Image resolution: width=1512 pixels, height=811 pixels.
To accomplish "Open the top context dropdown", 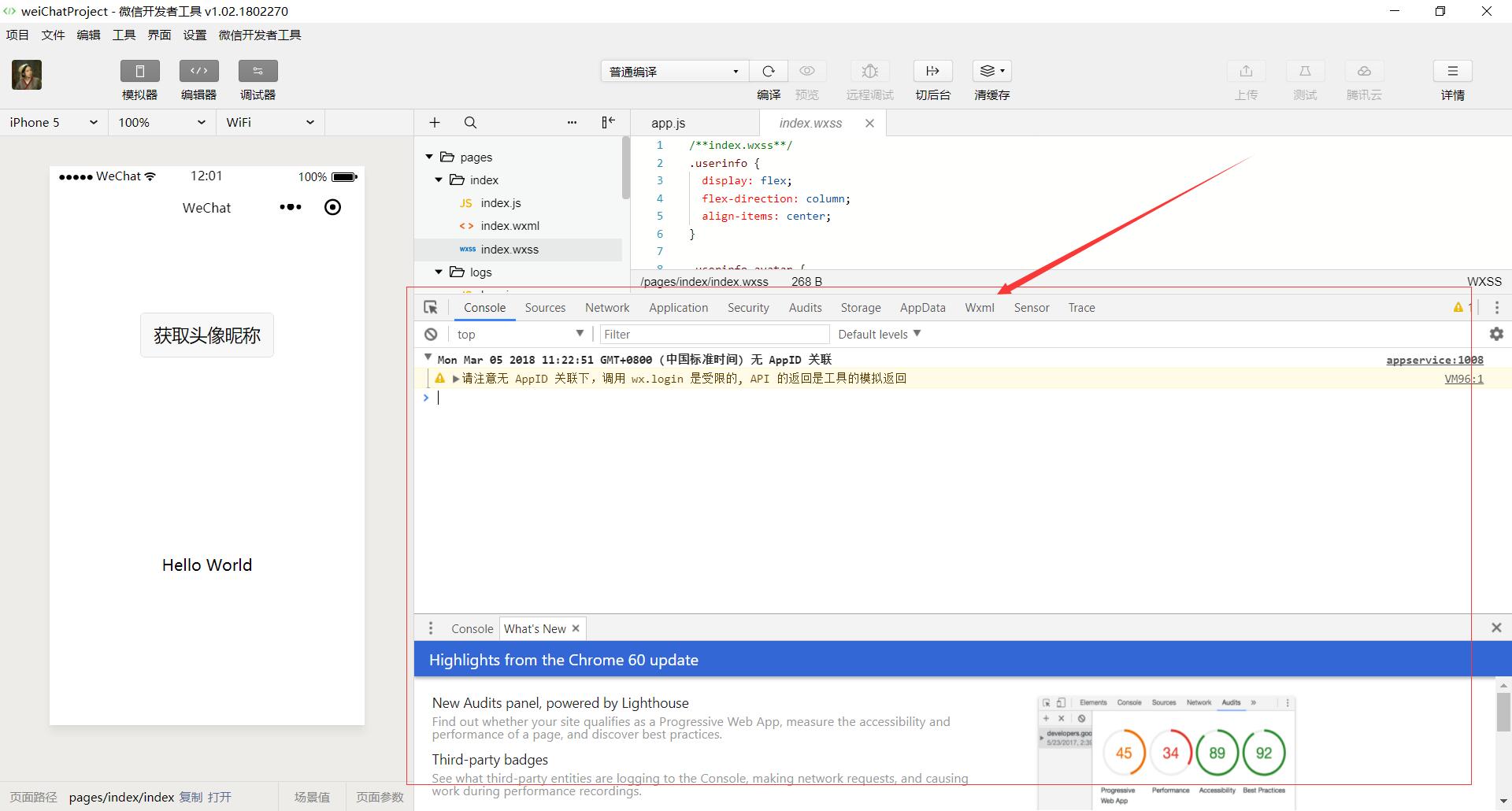I will pos(520,334).
